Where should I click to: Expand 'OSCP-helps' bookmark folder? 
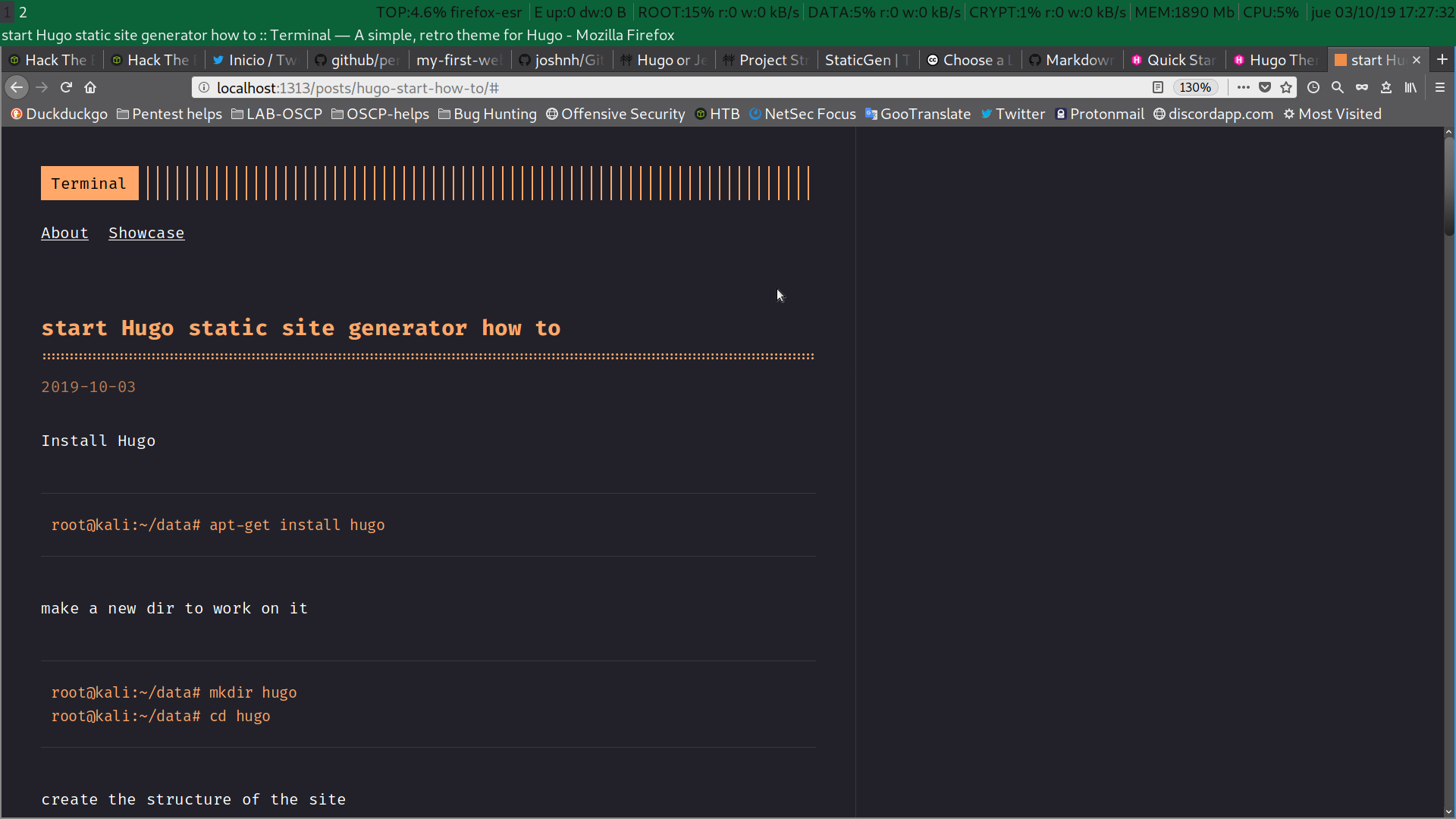point(380,115)
